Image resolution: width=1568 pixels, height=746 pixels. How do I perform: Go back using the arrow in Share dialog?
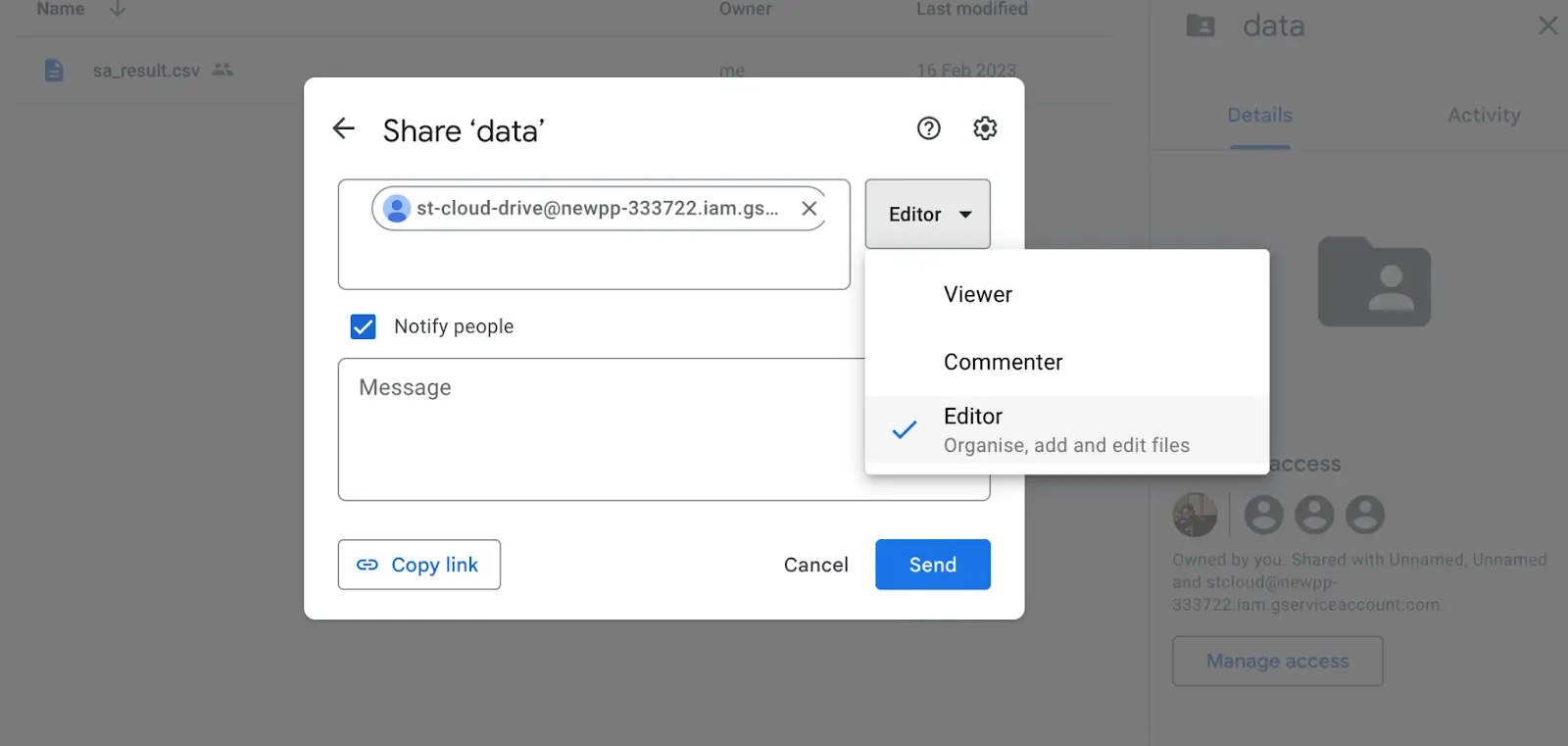[343, 128]
